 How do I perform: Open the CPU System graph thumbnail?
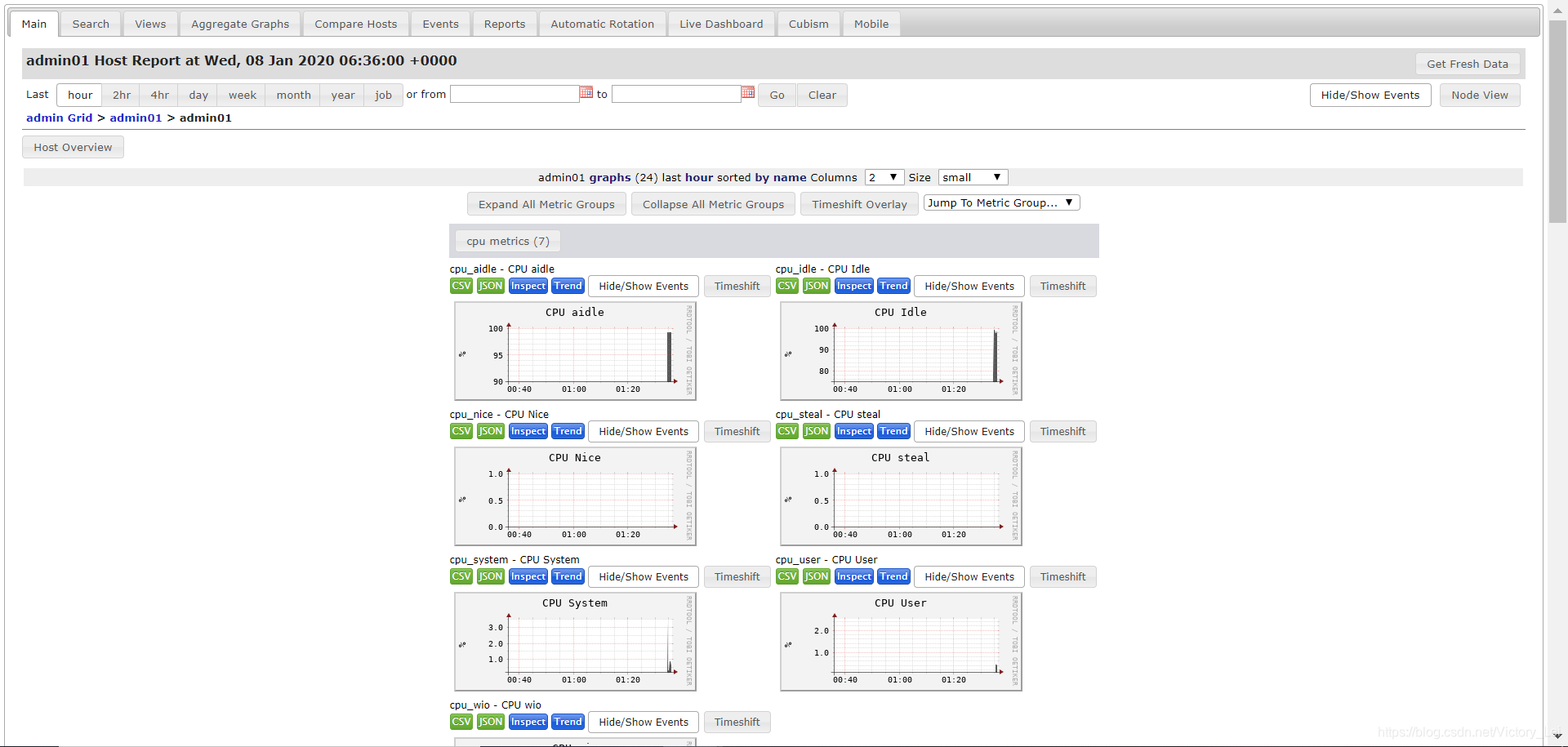[575, 642]
